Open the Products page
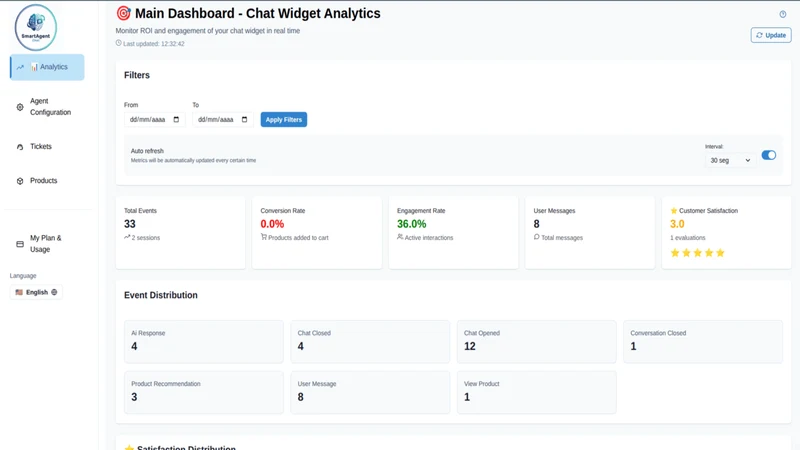Image resolution: width=800 pixels, height=450 pixels. [47, 181]
